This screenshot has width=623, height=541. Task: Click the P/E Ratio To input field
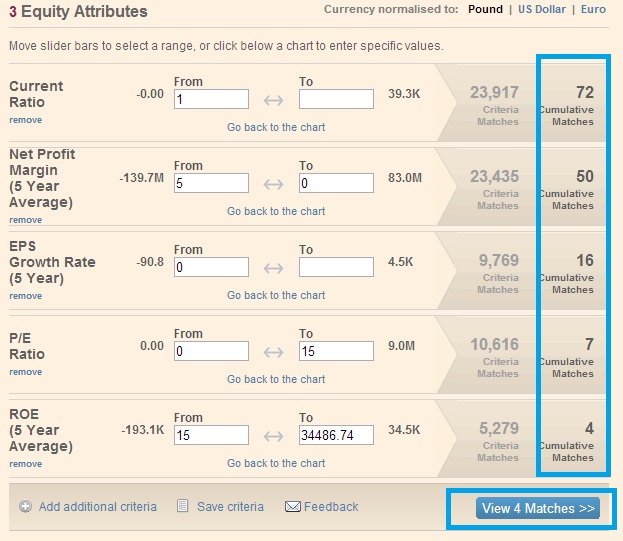pyautogui.click(x=335, y=351)
